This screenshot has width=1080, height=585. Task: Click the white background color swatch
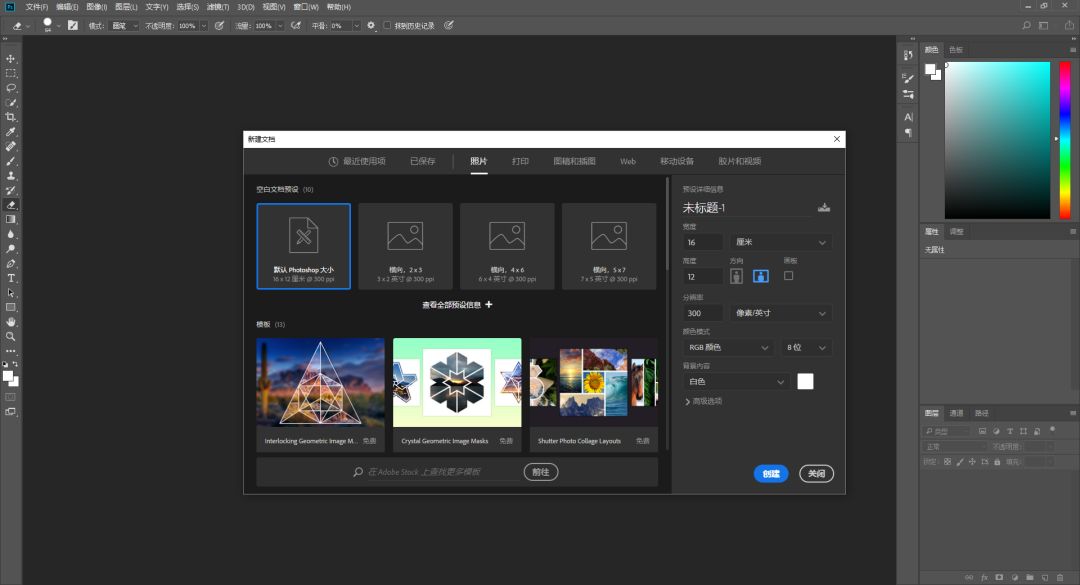(805, 381)
